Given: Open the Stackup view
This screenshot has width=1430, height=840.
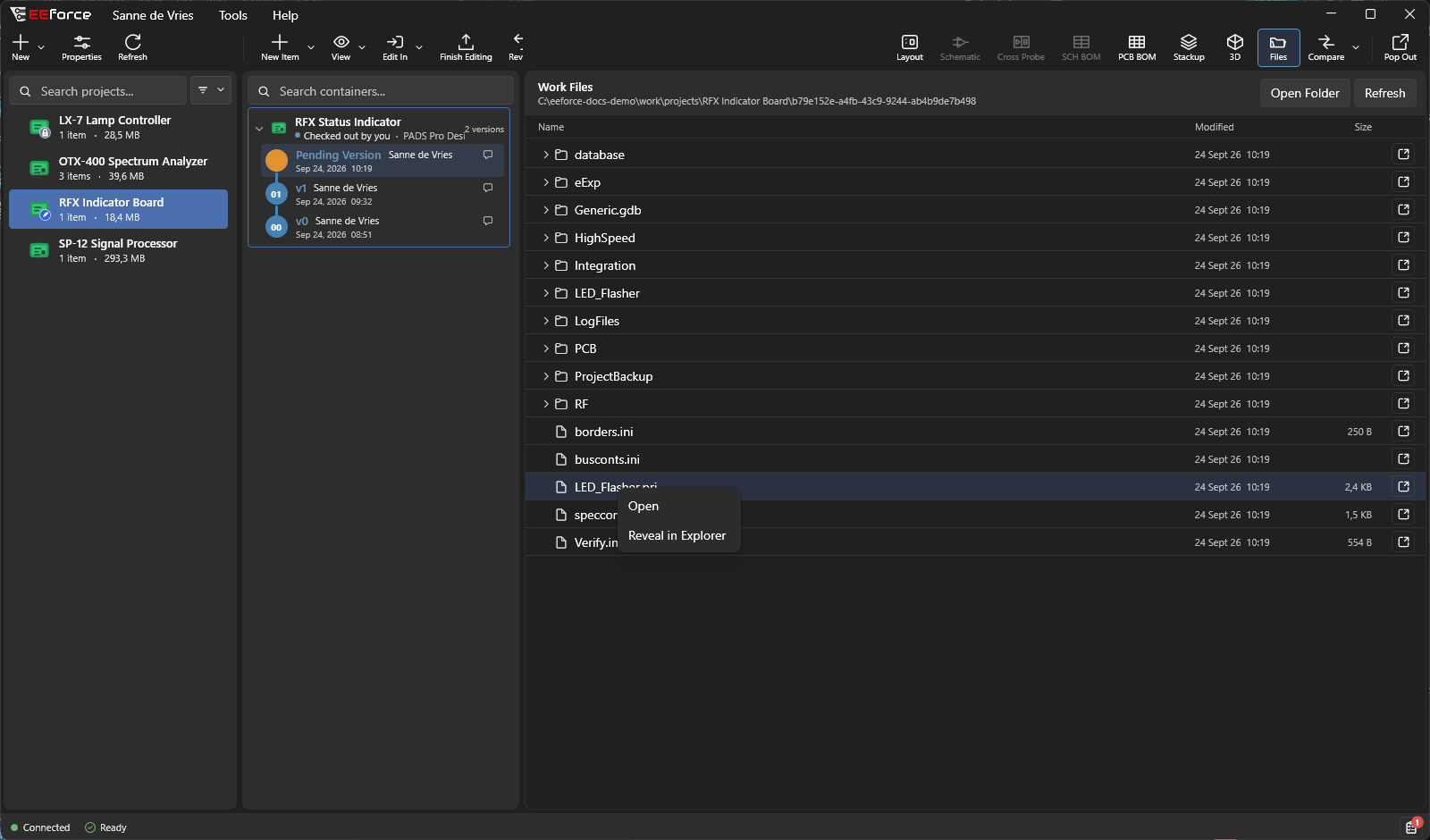Looking at the screenshot, I should (x=1189, y=46).
